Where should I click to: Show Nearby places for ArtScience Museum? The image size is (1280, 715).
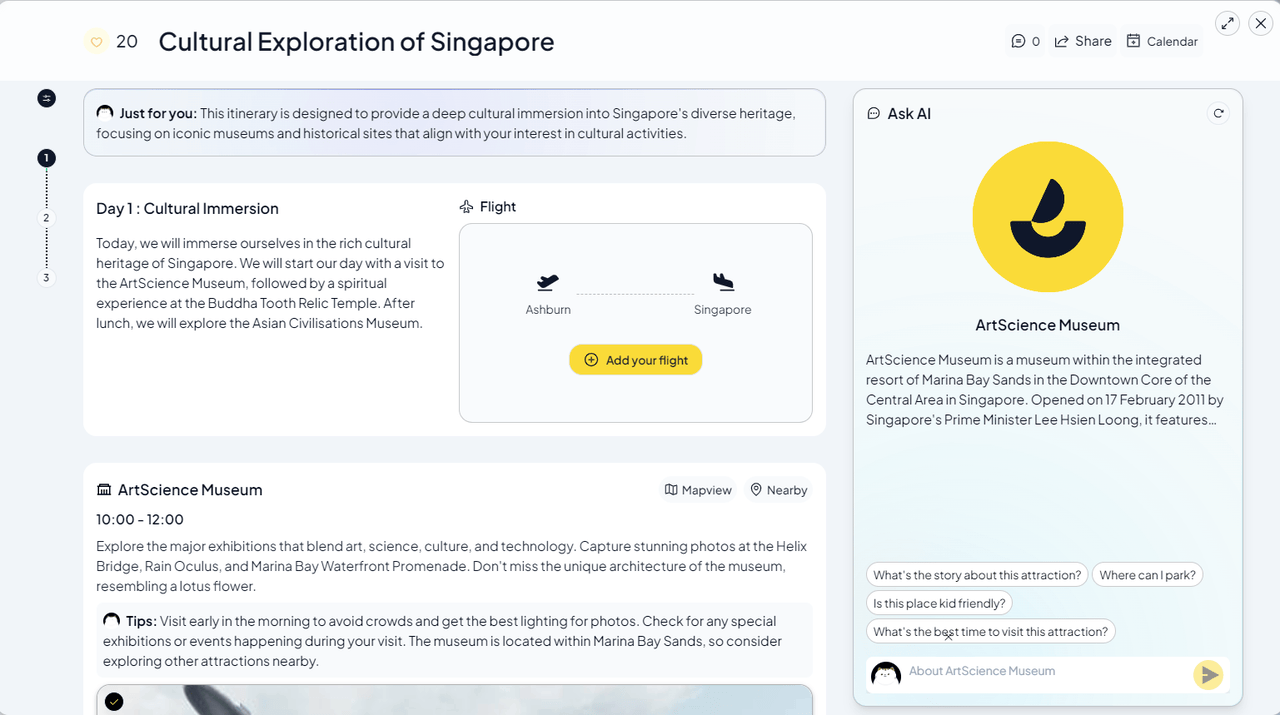coord(779,490)
